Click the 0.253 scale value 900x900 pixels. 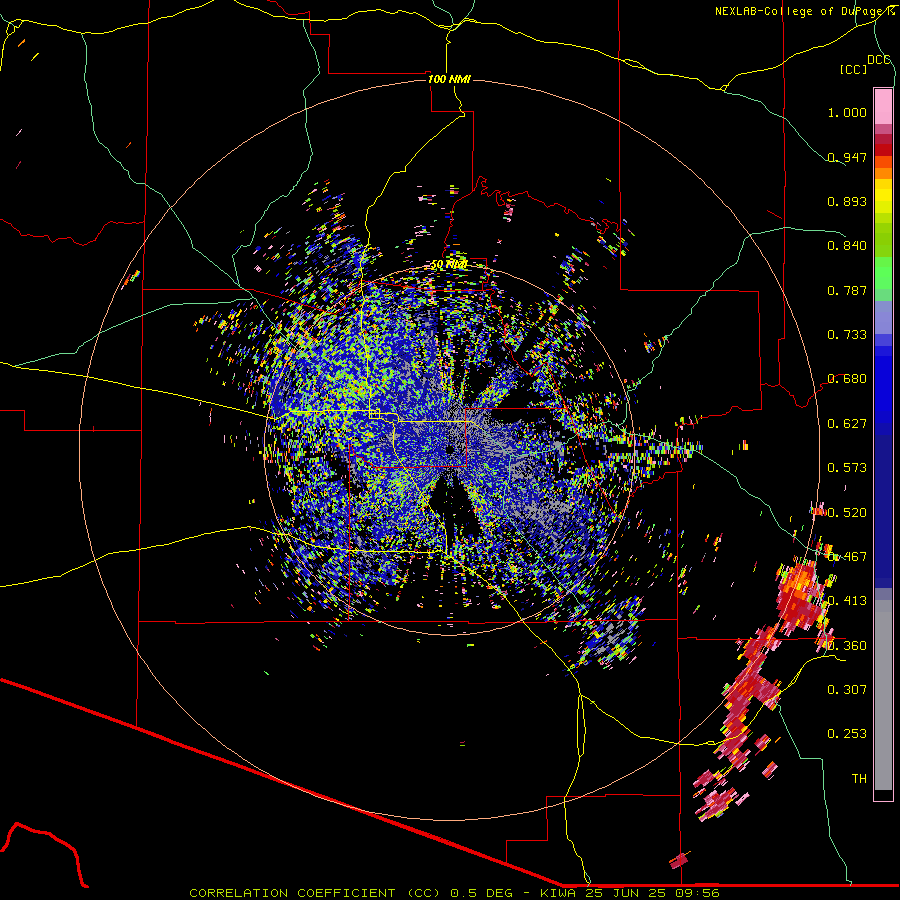(847, 734)
